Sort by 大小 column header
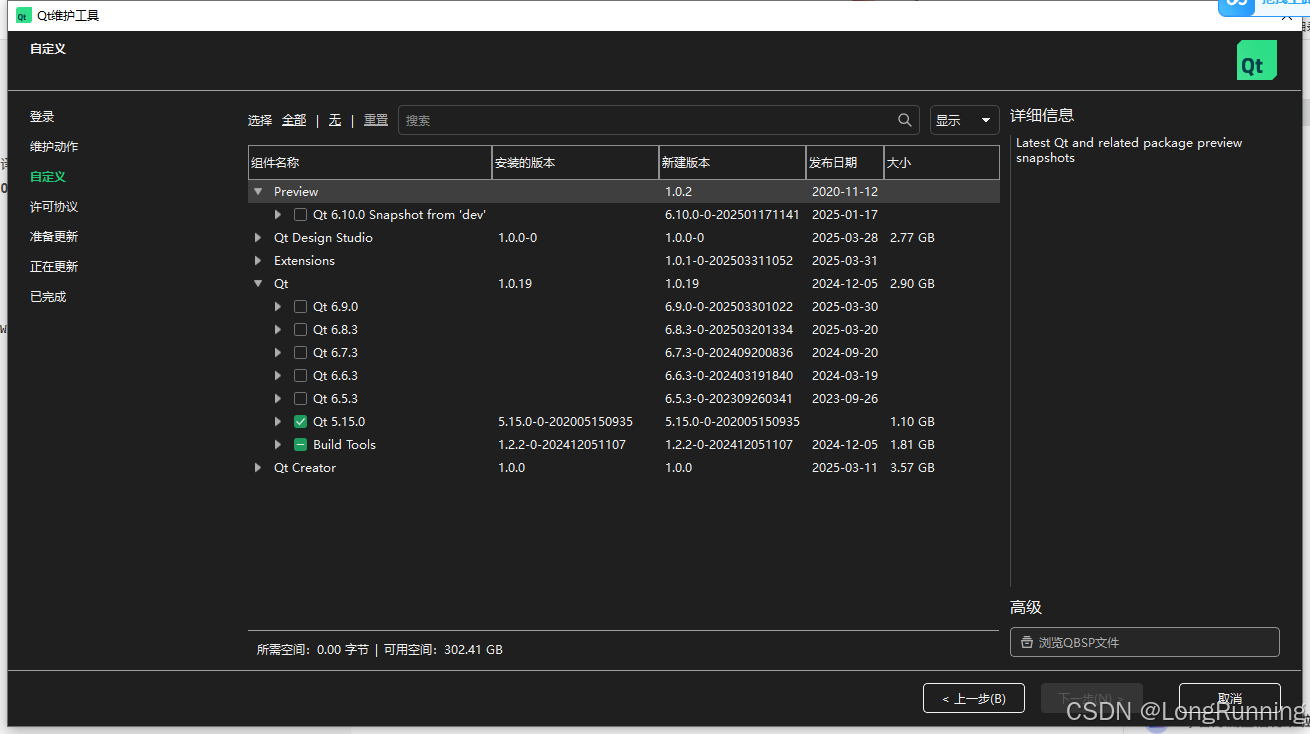 pyautogui.click(x=941, y=162)
